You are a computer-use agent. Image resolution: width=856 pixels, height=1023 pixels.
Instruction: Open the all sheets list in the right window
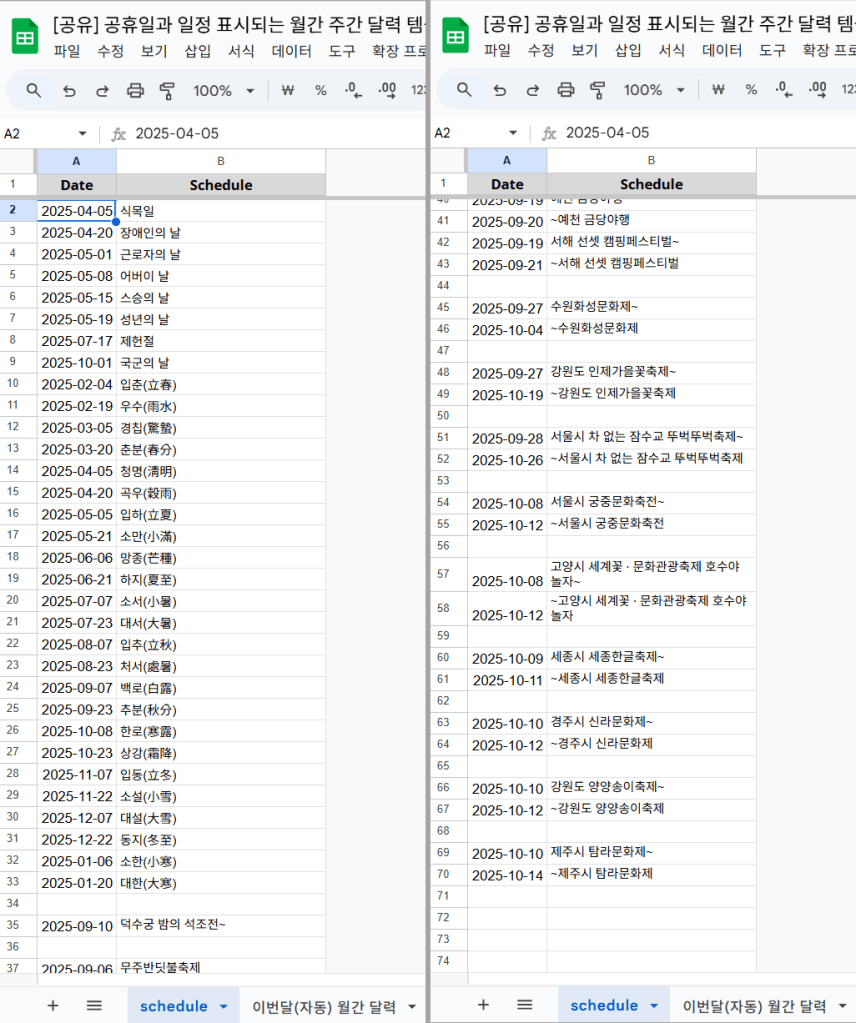(x=524, y=1005)
